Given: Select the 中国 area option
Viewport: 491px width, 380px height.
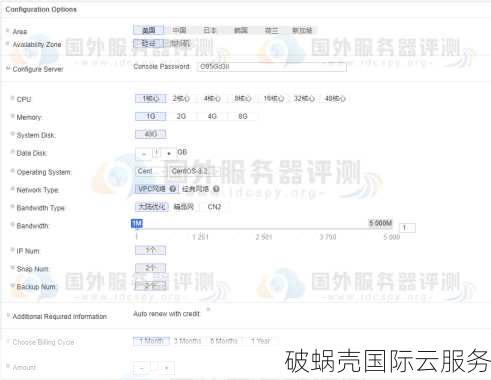Looking at the screenshot, I should [x=179, y=30].
